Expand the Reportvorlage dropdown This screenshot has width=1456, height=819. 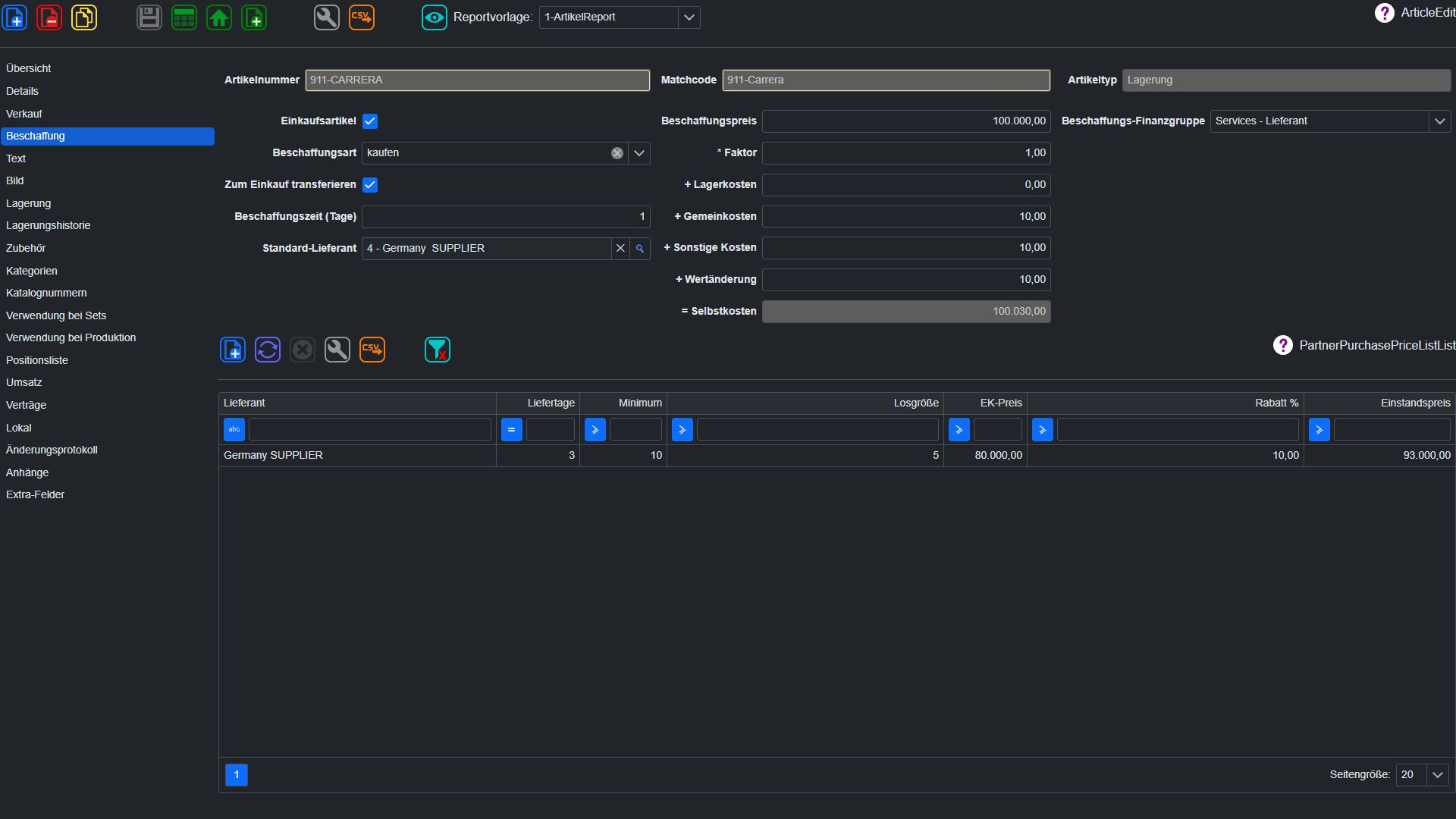(x=689, y=17)
